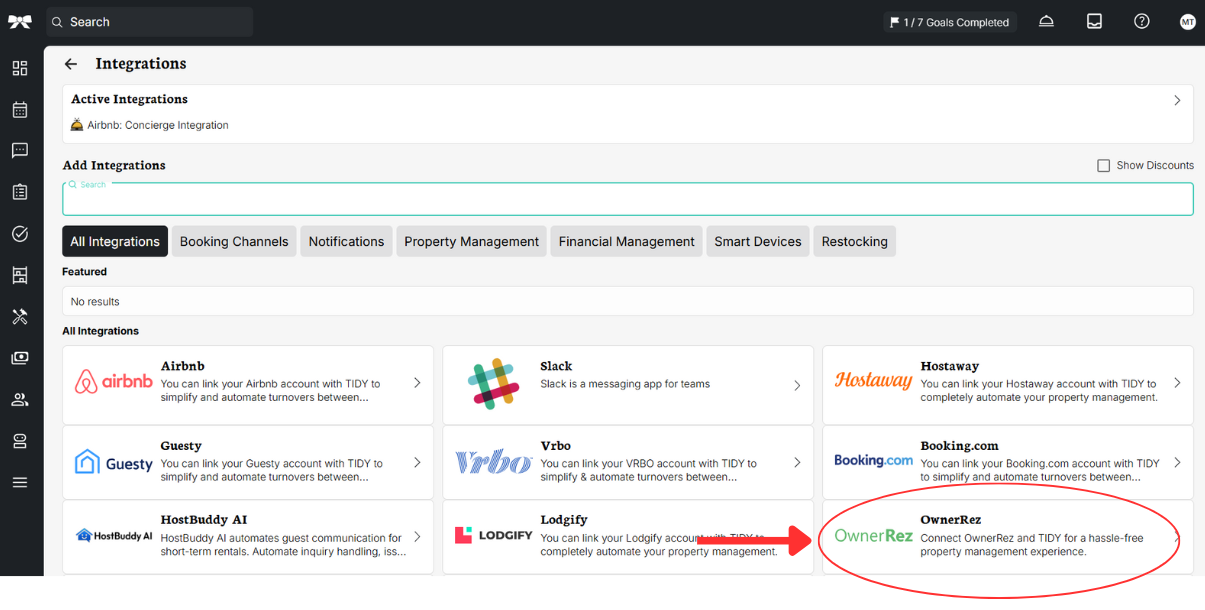Open the people team icon in sidebar
Image resolution: width=1205 pixels, height=610 pixels.
pos(20,400)
